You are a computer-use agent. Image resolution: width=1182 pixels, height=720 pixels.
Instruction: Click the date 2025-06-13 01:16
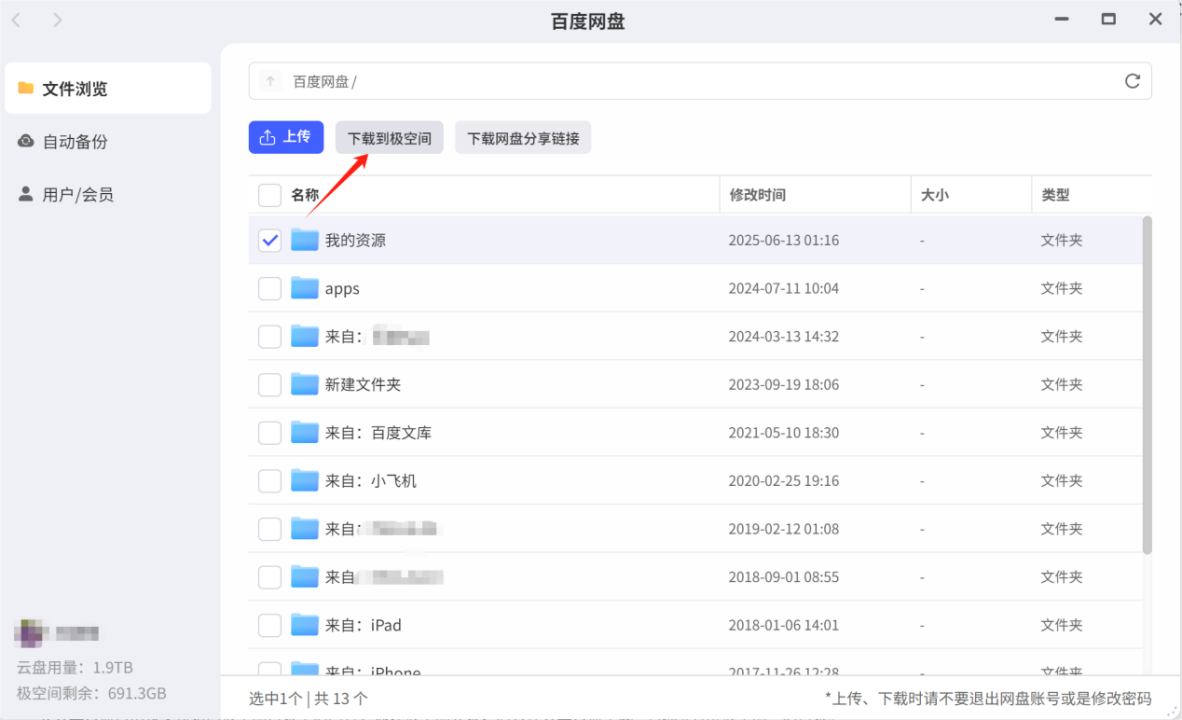pyautogui.click(x=783, y=241)
